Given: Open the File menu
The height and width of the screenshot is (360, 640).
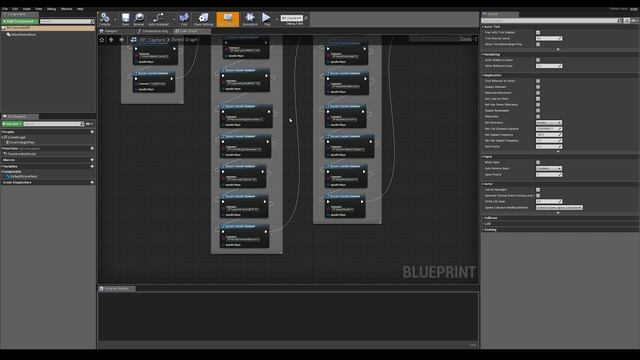Looking at the screenshot, I should (5, 9).
